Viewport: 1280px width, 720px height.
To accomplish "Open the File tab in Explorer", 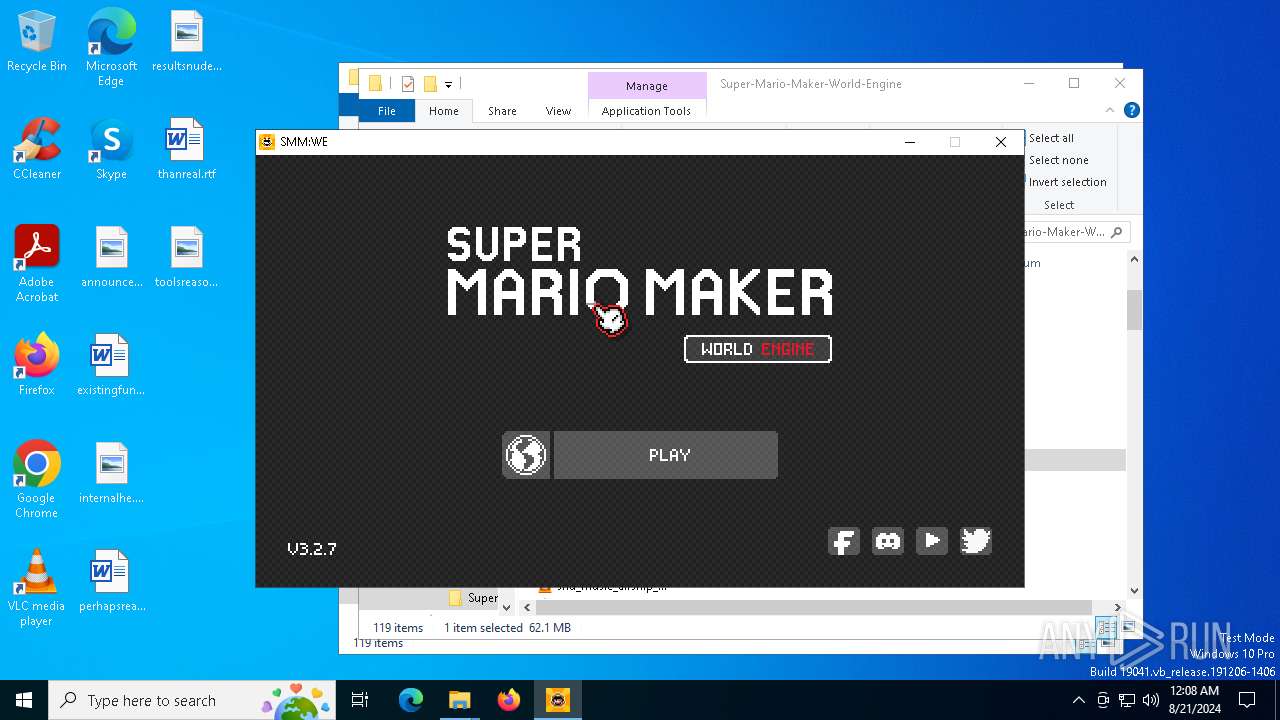I will click(387, 111).
